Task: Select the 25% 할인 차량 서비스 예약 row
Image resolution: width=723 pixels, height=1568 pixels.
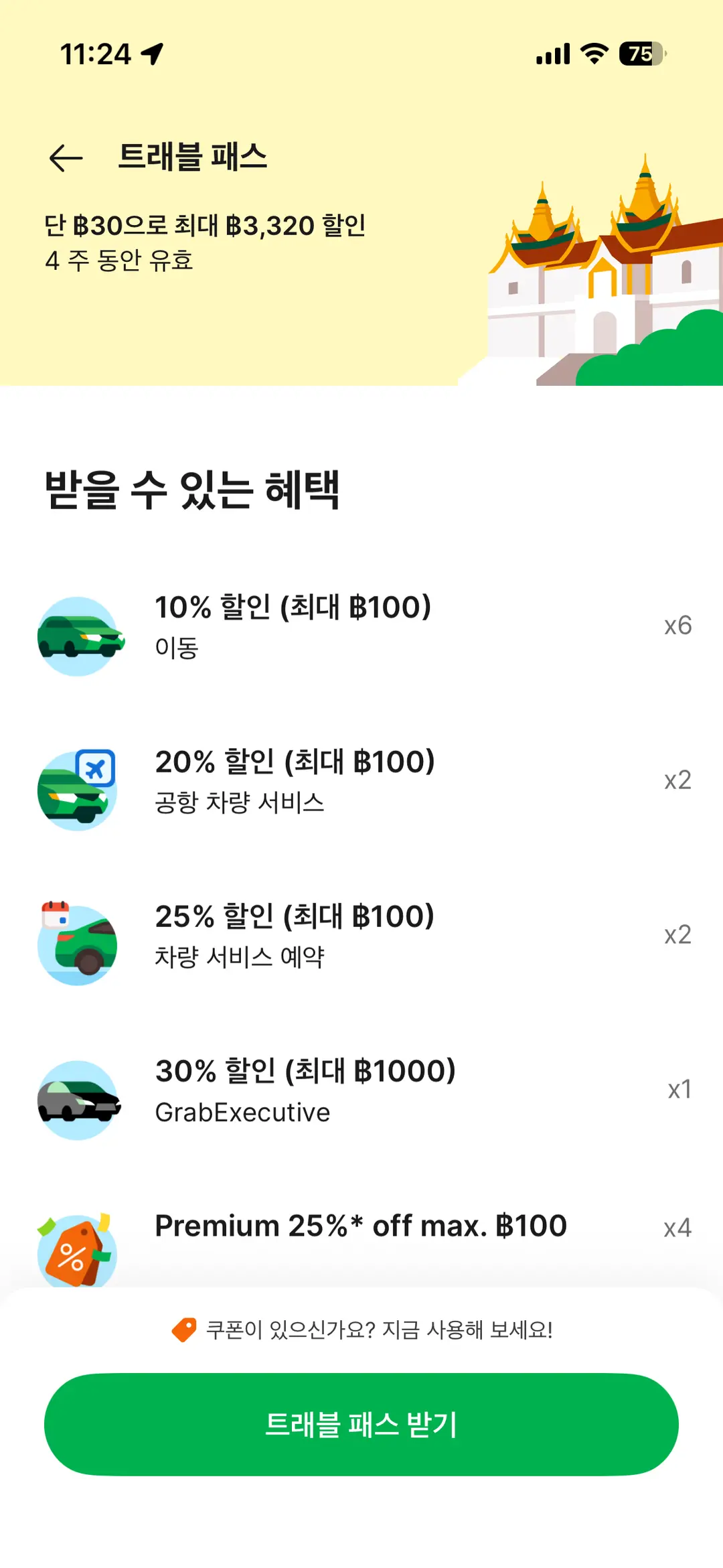Action: pyautogui.click(x=361, y=936)
